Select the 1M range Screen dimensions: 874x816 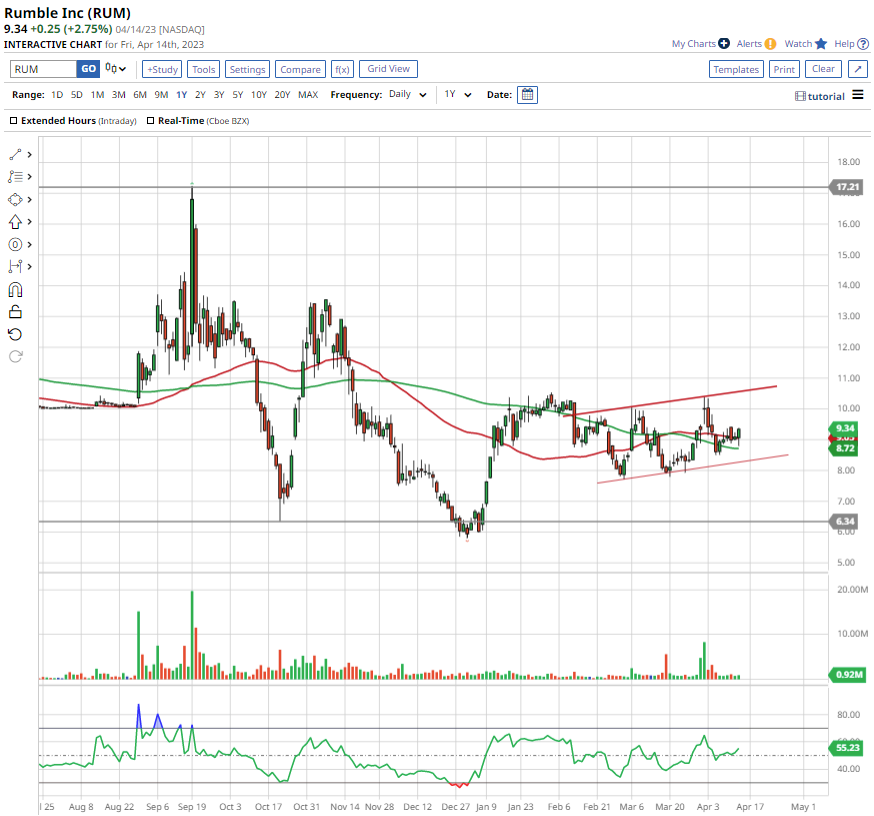click(x=98, y=95)
